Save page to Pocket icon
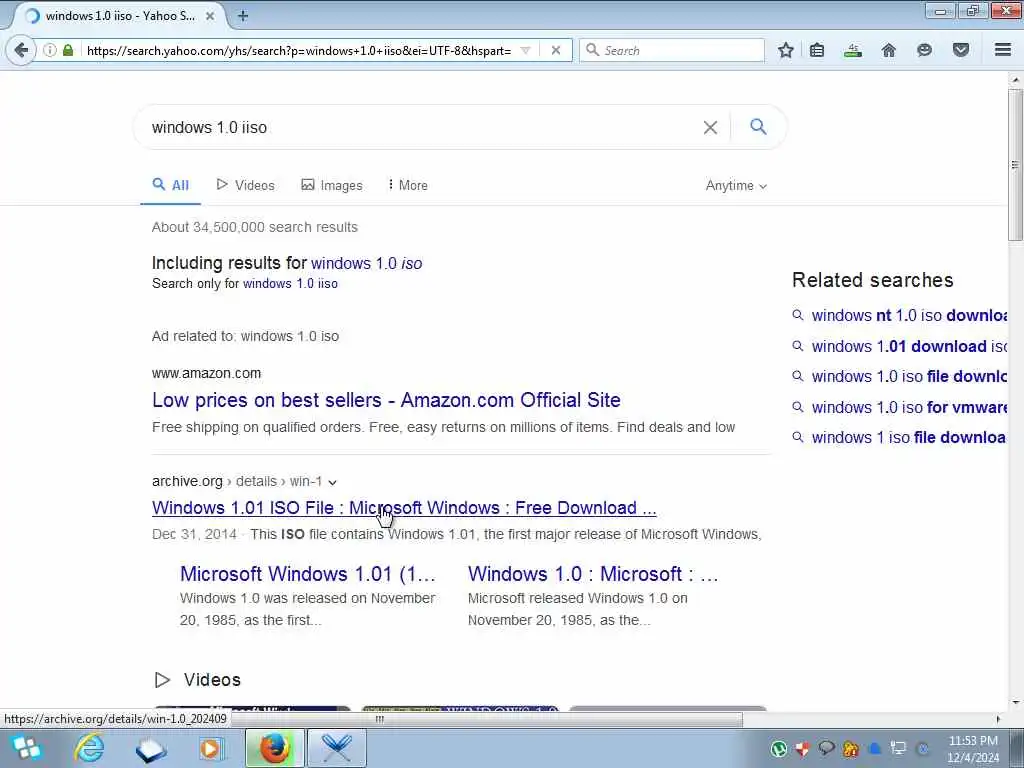Viewport: 1024px width, 768px height. [961, 50]
